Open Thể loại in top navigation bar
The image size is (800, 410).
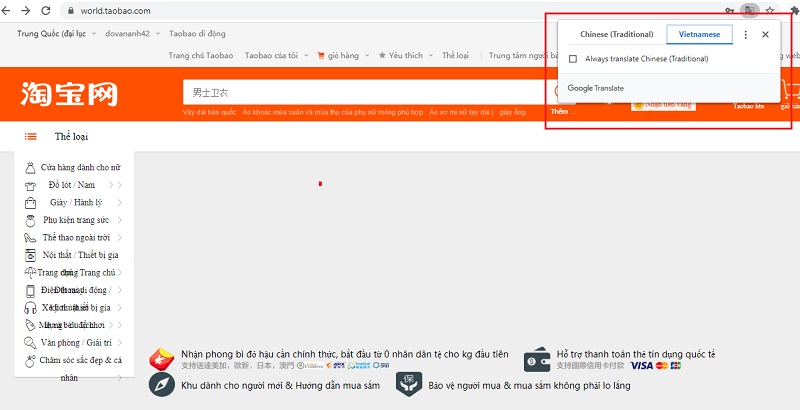point(455,56)
